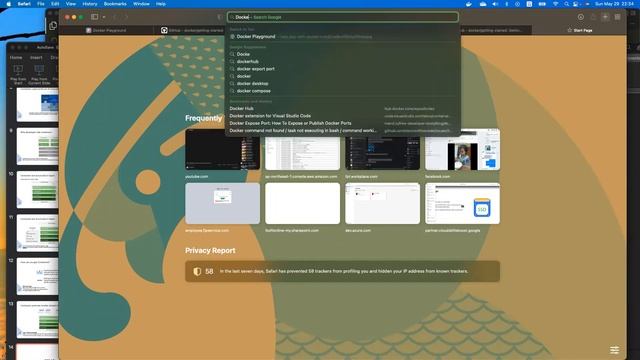Click the cloud status icon in menu bar
This screenshot has width=640, height=360.
[483, 4]
